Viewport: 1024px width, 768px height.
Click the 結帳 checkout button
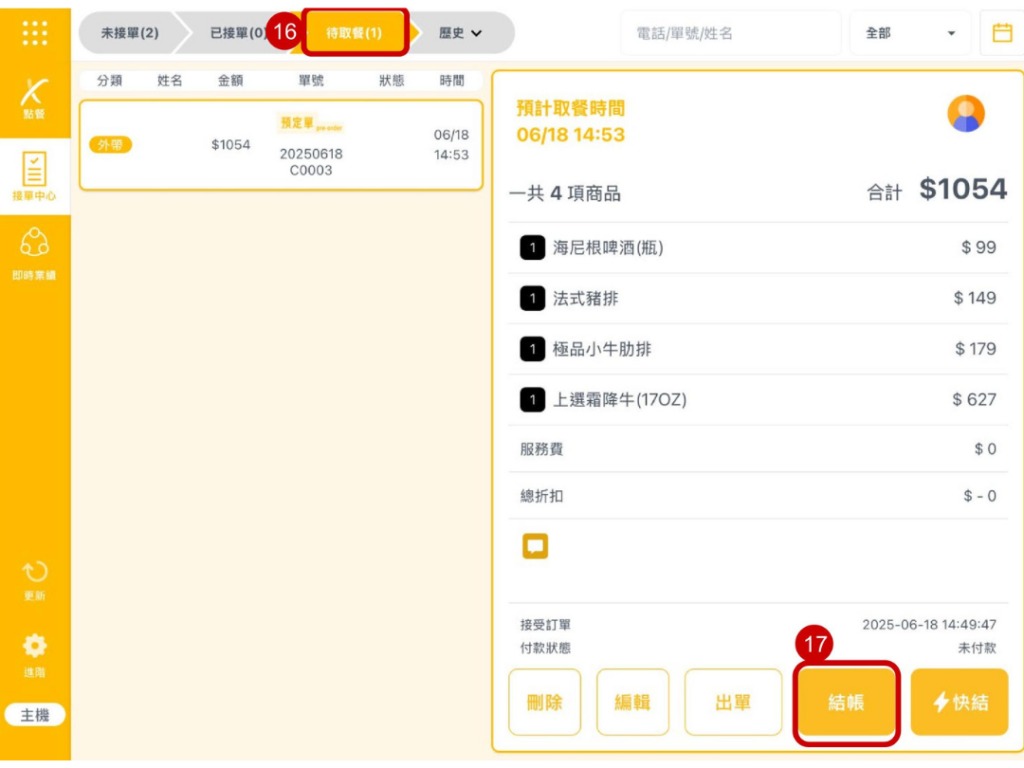(846, 702)
